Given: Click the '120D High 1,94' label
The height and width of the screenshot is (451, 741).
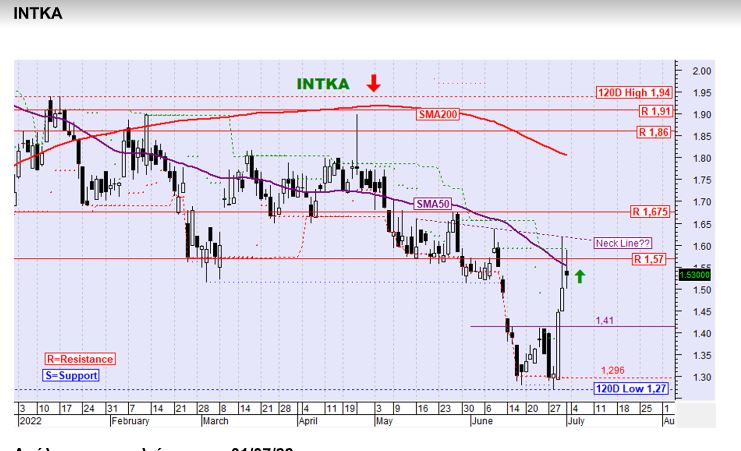Looking at the screenshot, I should point(634,93).
